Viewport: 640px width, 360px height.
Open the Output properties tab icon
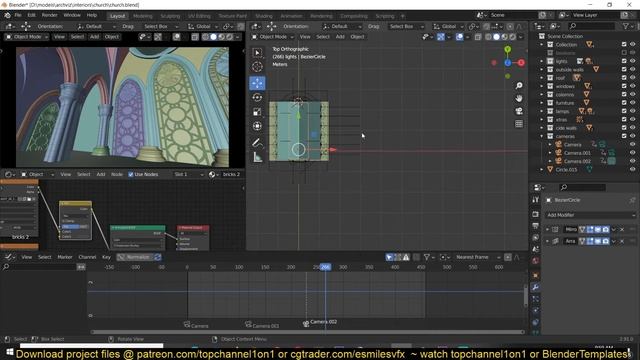click(536, 226)
